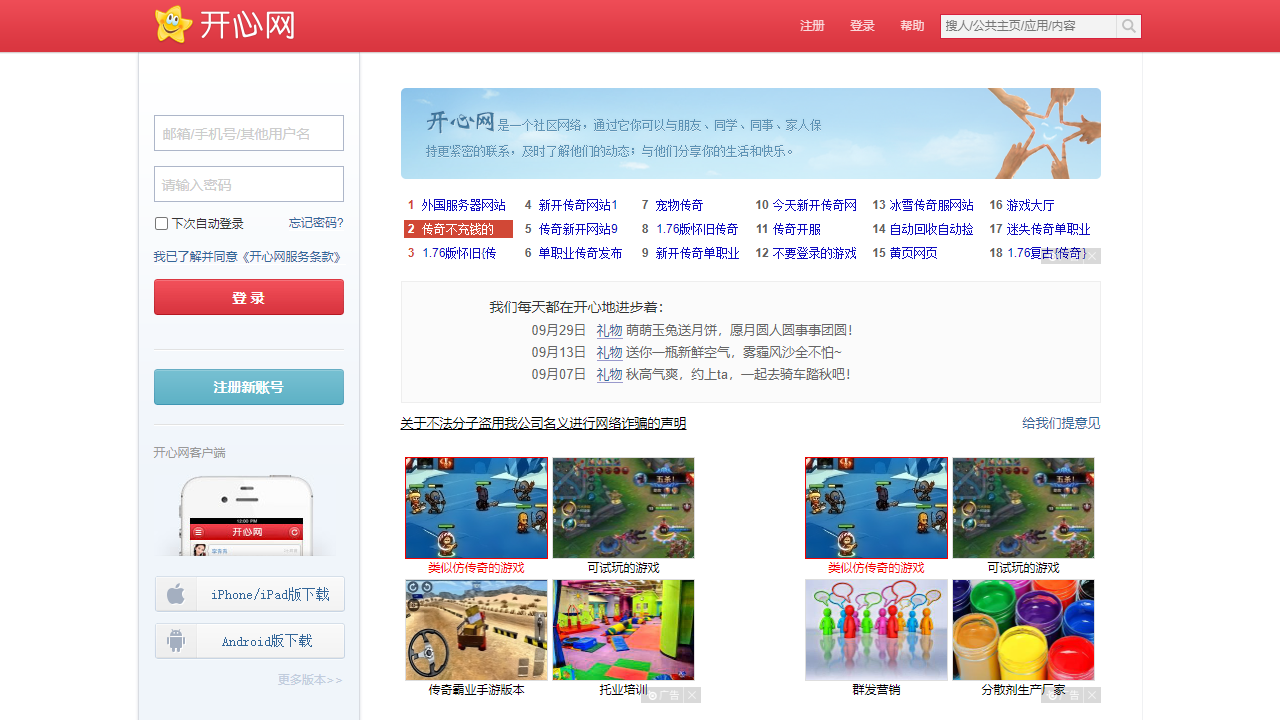
Task: Focus the 搜人/公共主页/应用/内容 search box
Action: 1028,26
